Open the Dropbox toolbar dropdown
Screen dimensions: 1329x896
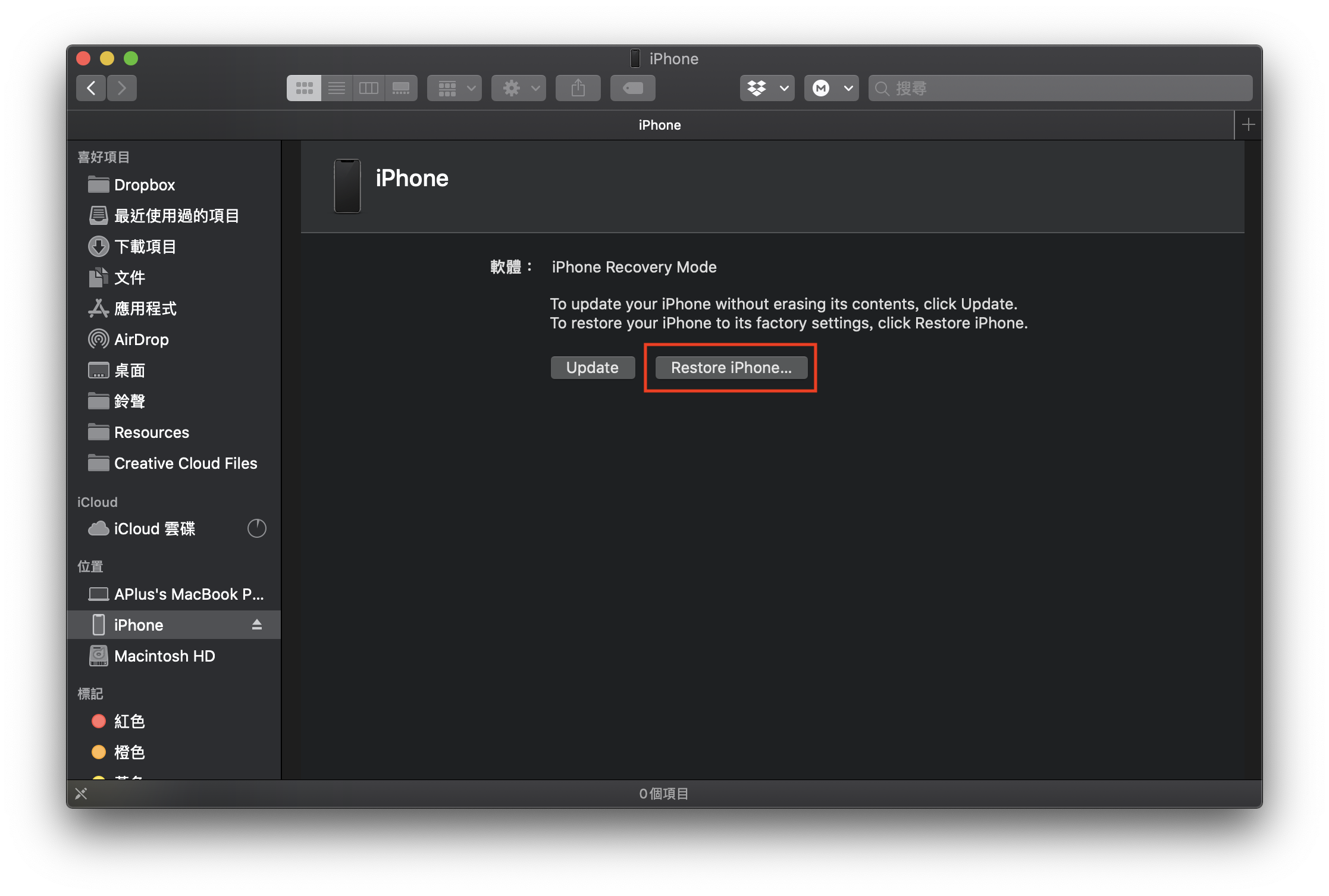coord(767,88)
